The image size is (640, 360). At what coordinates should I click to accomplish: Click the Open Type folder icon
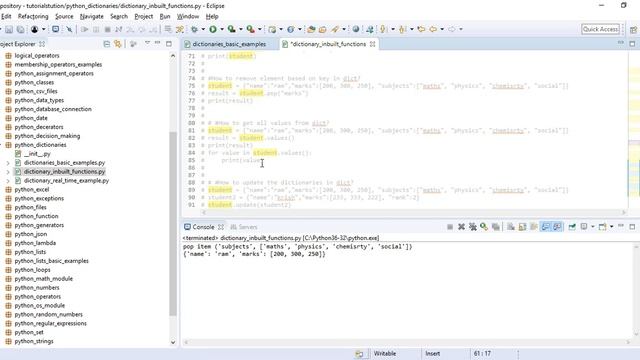coord(311,29)
